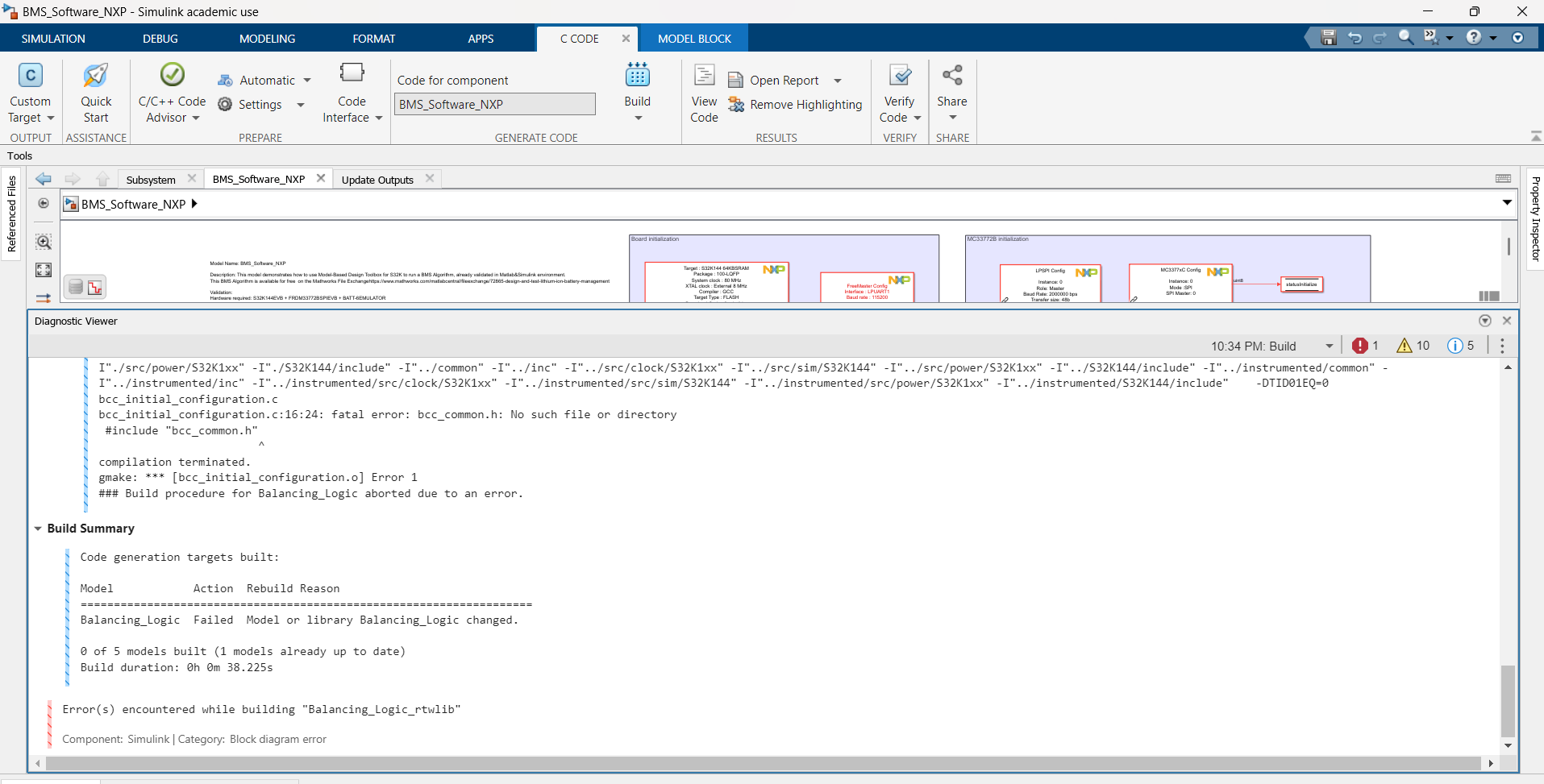The image size is (1544, 784).
Task: Toggle info messages filter showing 5
Action: [1461, 346]
